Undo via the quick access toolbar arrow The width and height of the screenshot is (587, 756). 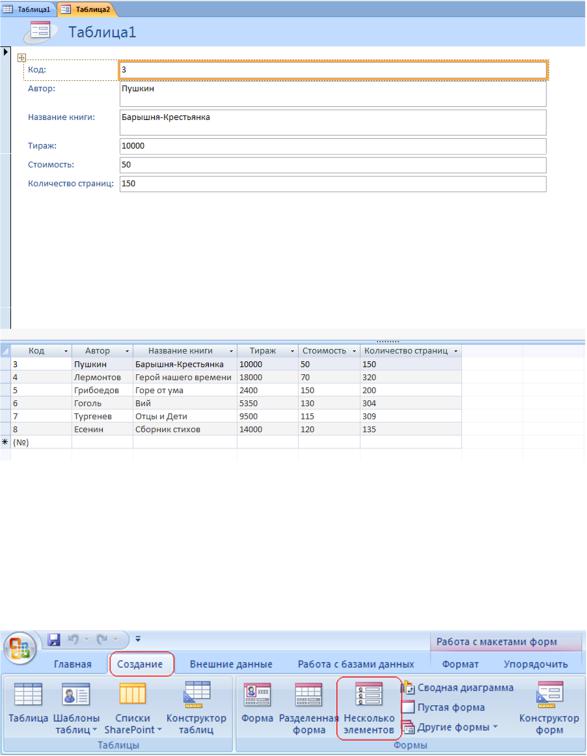(x=73, y=639)
